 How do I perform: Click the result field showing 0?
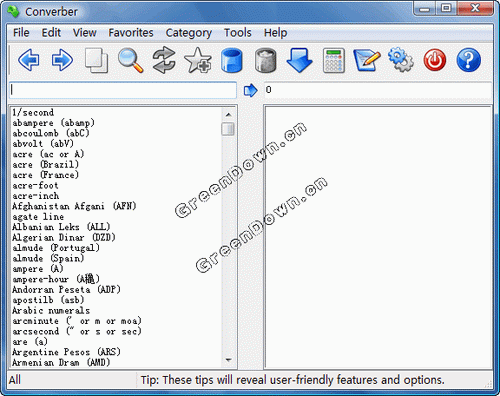point(378,90)
